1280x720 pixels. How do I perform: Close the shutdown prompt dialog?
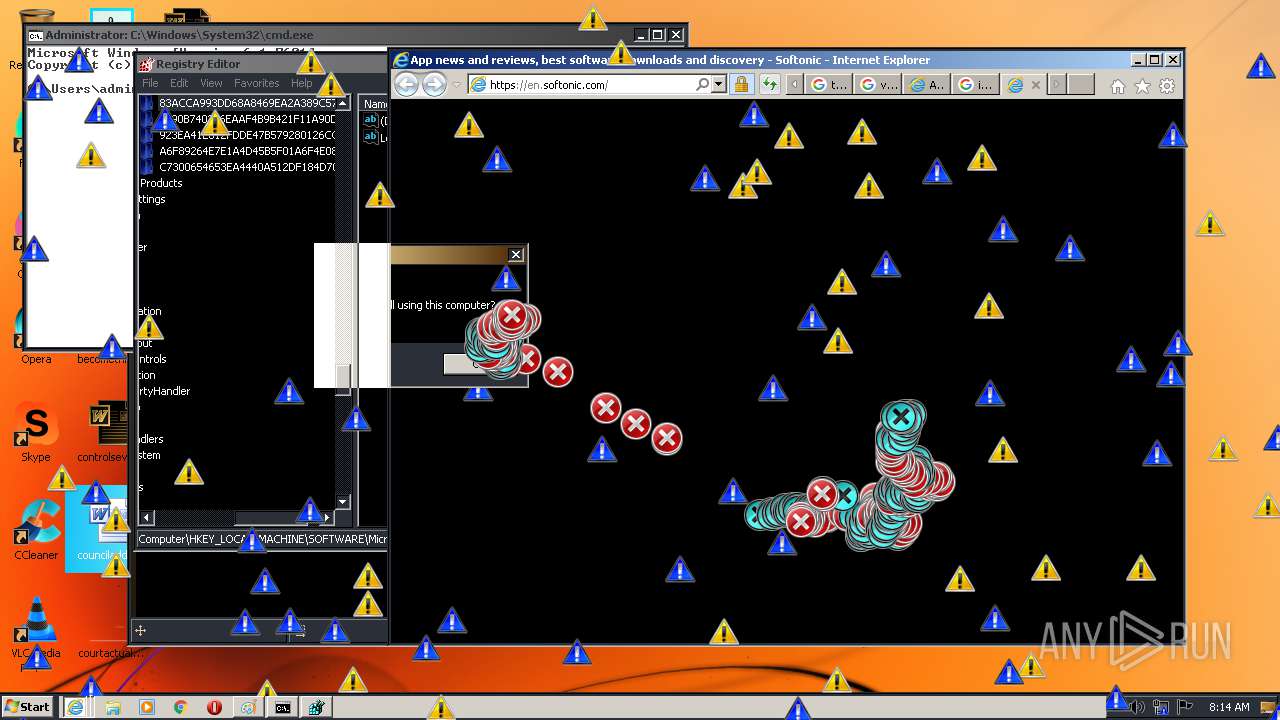click(516, 255)
